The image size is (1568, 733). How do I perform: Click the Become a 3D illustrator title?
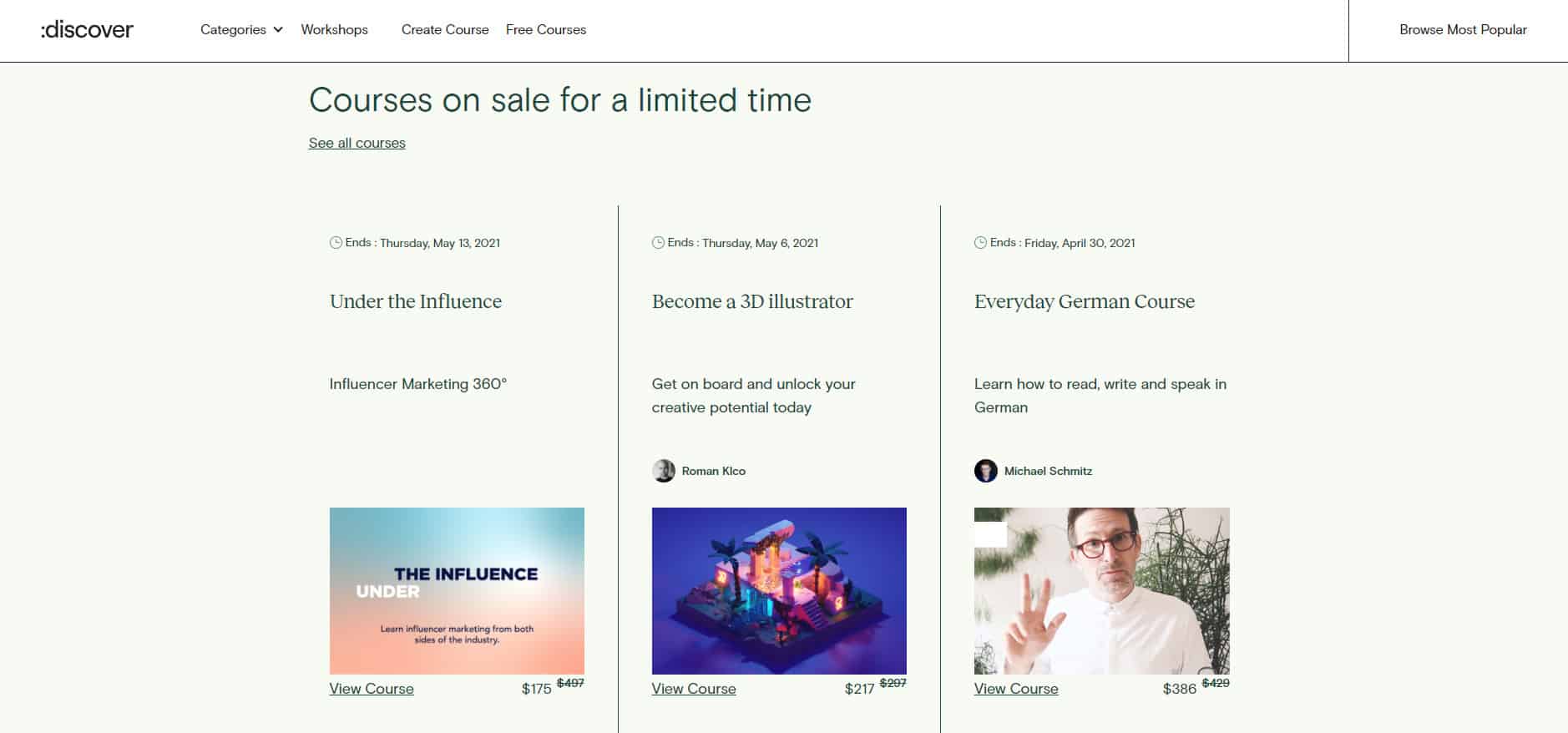pos(752,301)
